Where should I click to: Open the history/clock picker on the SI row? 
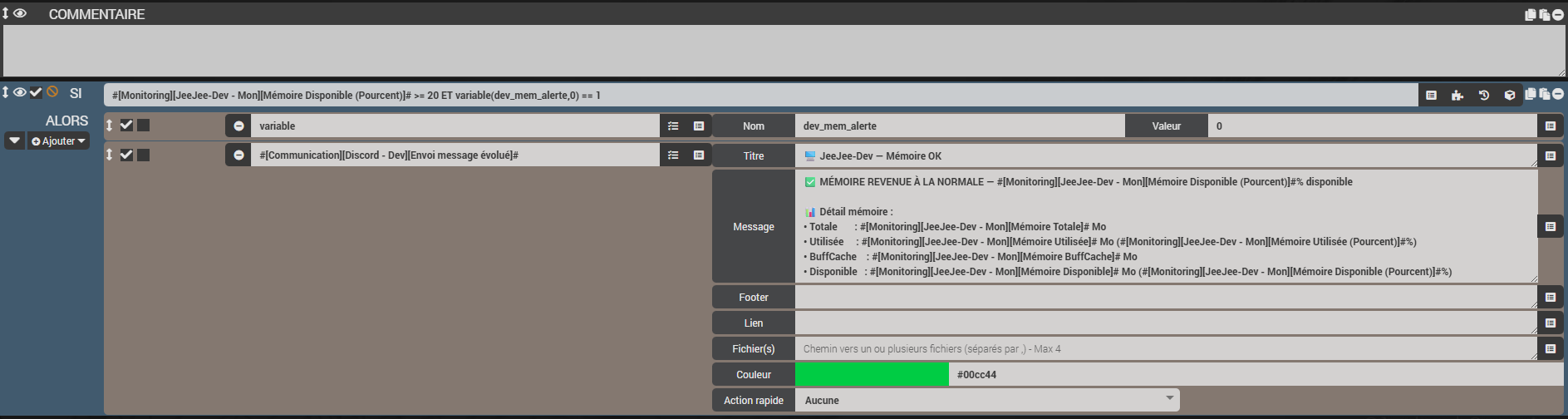[x=1484, y=95]
